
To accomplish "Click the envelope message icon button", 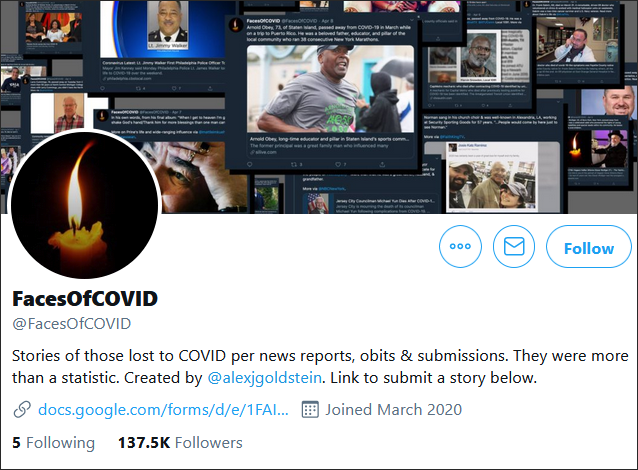I will click(x=514, y=246).
